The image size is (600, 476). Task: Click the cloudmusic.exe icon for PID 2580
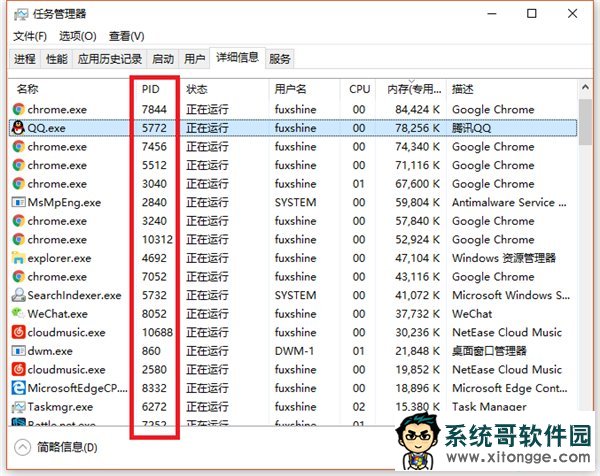coord(18,369)
